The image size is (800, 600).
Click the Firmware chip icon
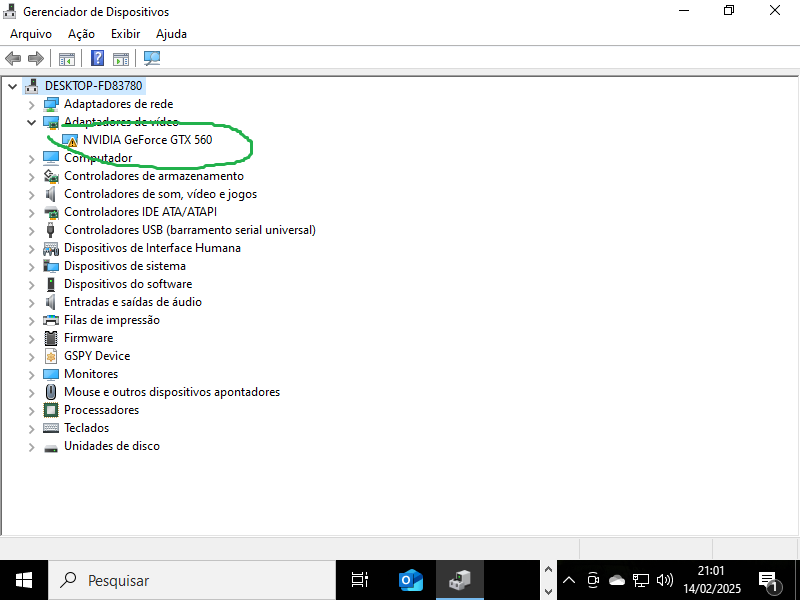(51, 338)
